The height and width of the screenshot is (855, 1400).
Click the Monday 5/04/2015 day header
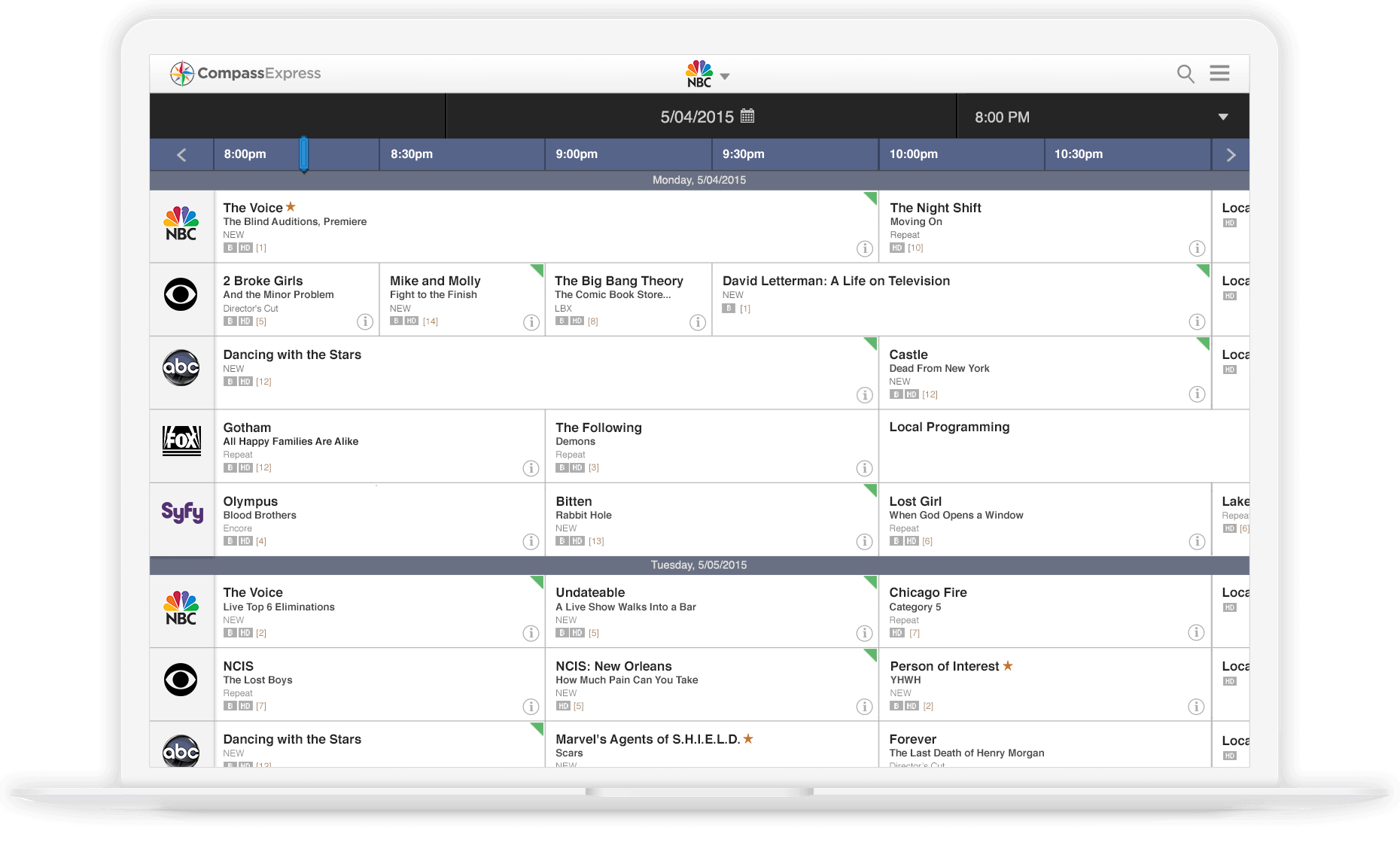tap(699, 180)
